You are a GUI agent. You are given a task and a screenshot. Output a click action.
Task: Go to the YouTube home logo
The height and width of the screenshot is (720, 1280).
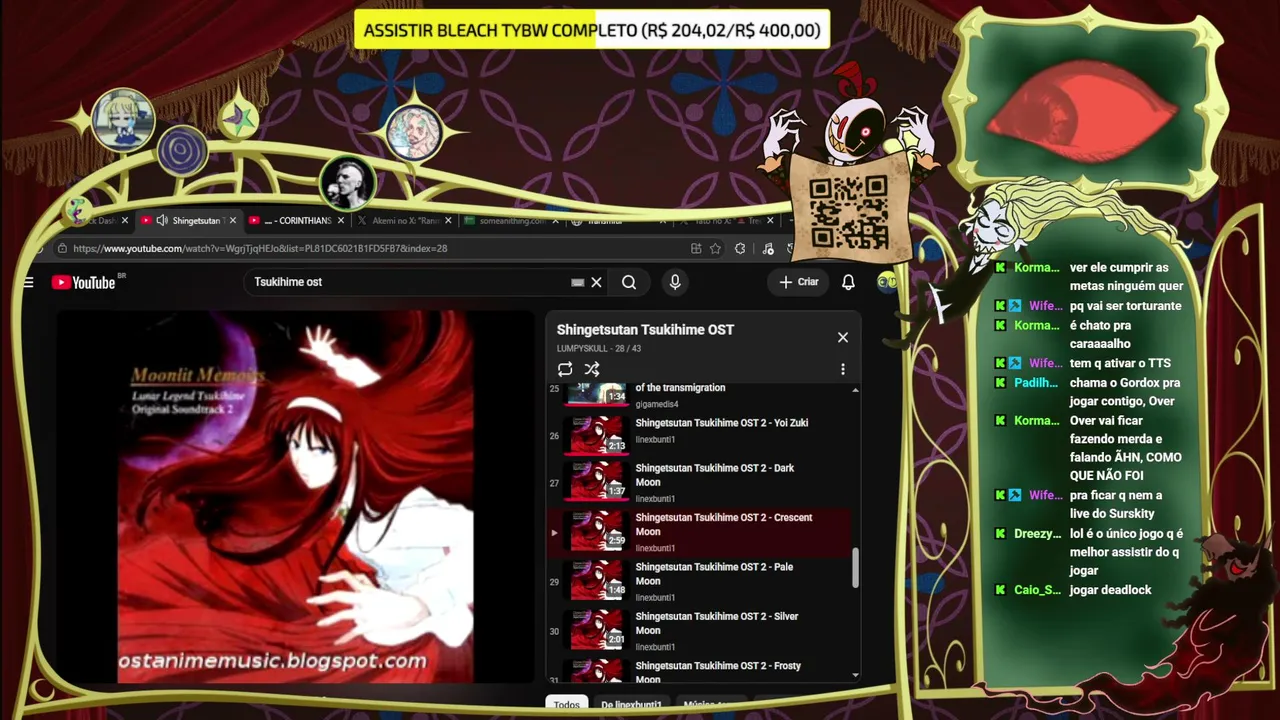(x=84, y=283)
